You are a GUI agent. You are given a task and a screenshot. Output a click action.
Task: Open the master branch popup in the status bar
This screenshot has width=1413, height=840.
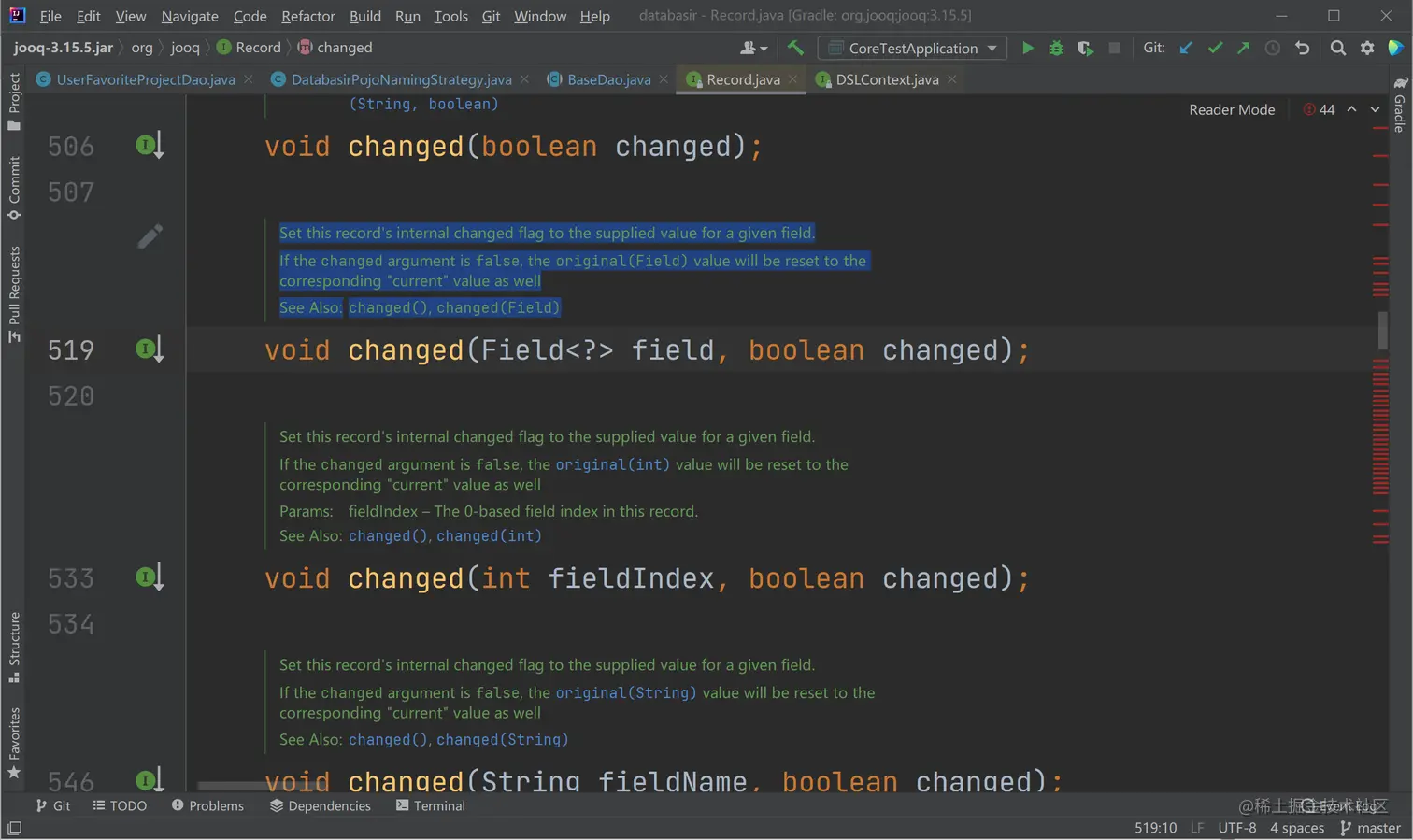point(1370,828)
